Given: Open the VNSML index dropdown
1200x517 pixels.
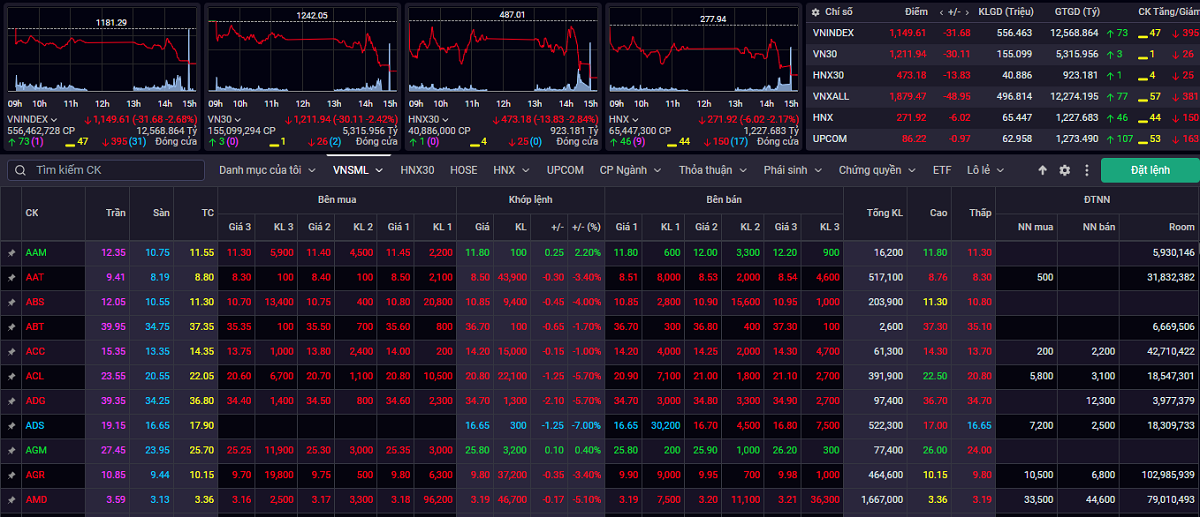Looking at the screenshot, I should tap(358, 170).
